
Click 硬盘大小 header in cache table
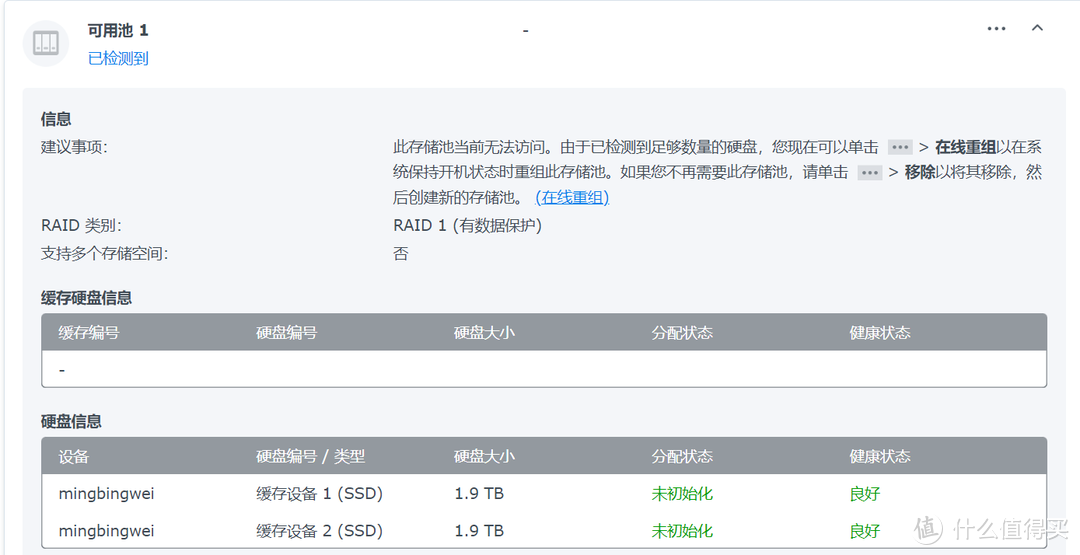484,333
